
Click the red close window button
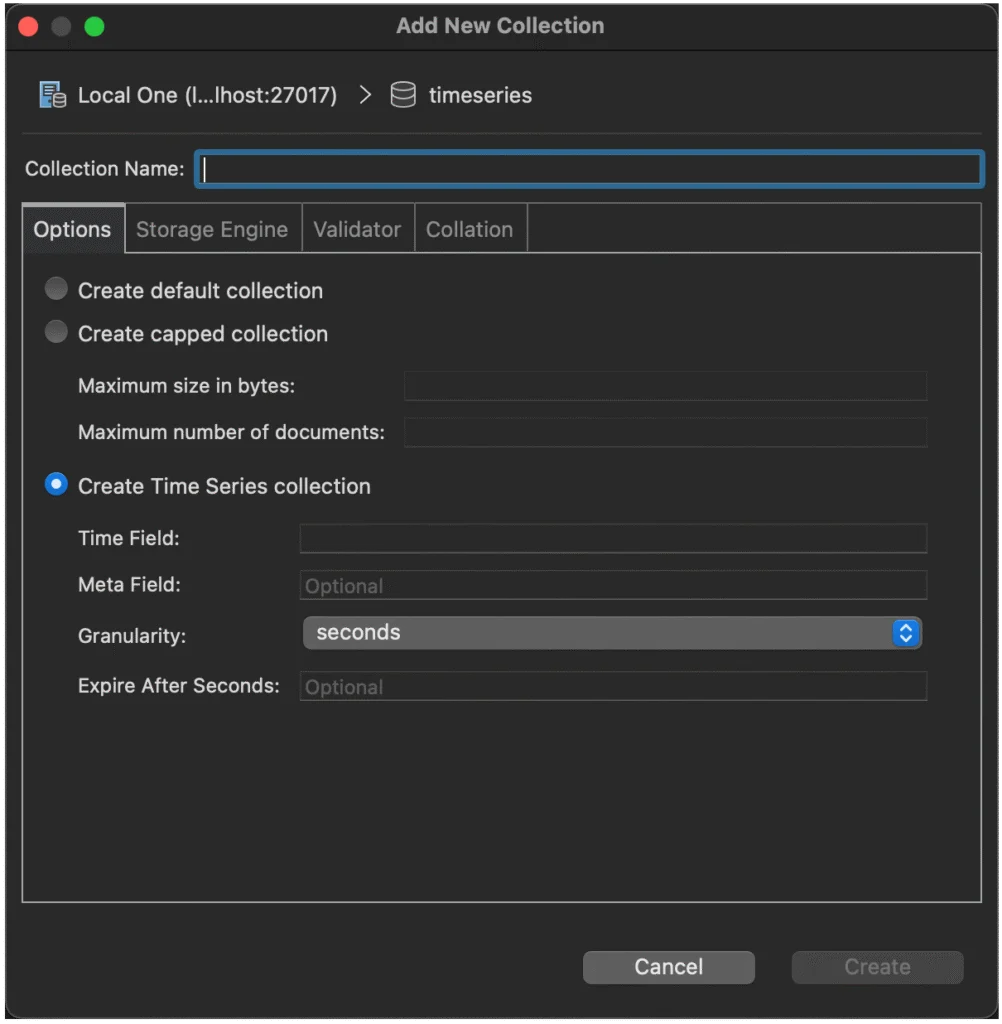[28, 26]
